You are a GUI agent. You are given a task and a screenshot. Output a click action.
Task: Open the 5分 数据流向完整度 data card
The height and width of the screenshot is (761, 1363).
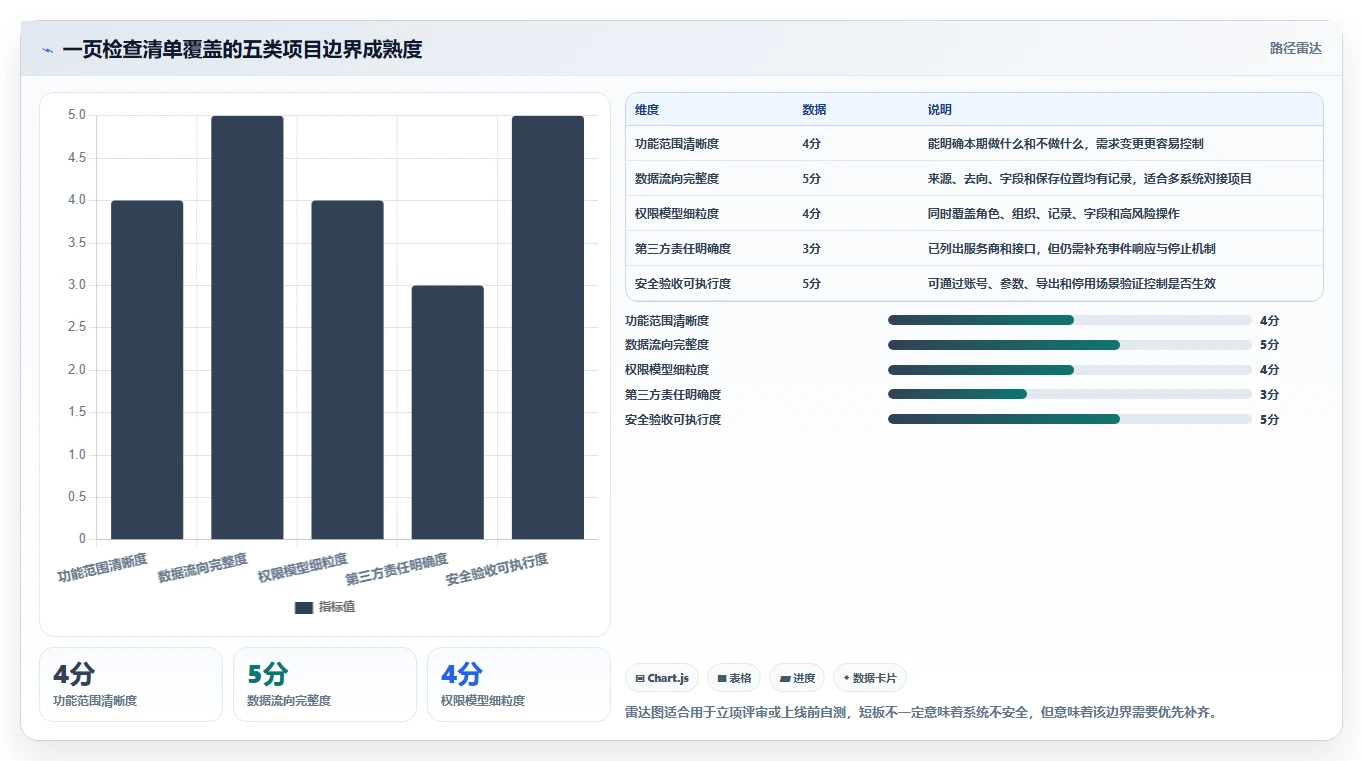click(x=325, y=684)
